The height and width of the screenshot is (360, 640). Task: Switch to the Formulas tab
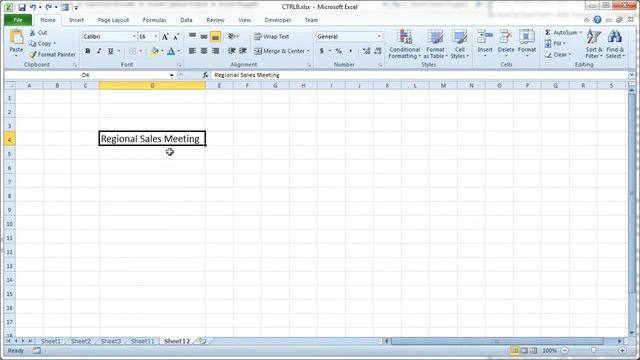point(154,20)
